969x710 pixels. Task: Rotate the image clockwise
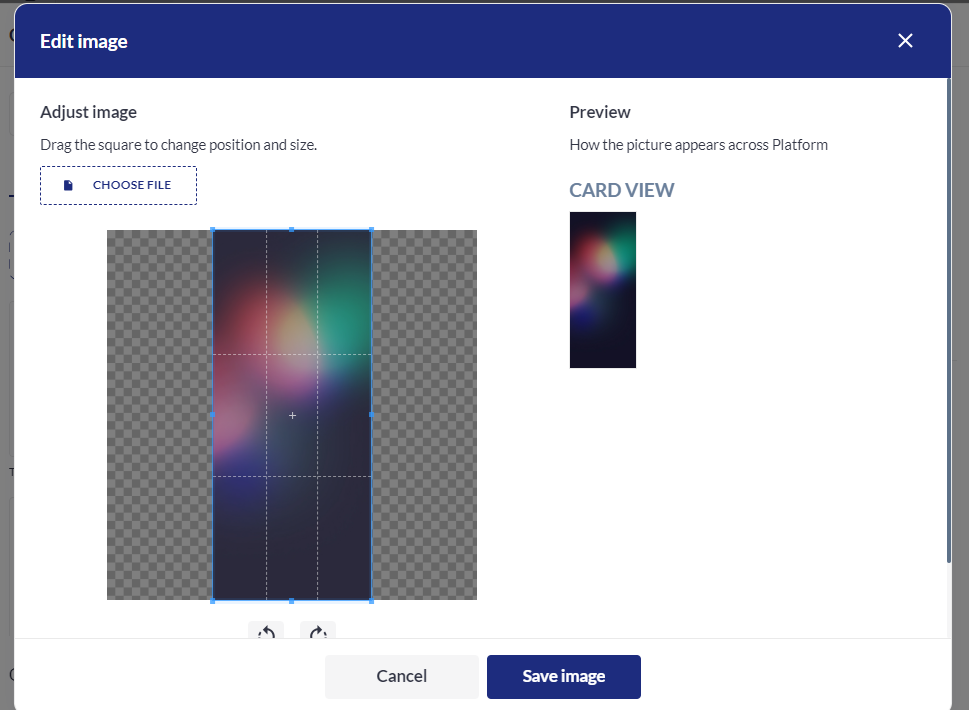(318, 631)
